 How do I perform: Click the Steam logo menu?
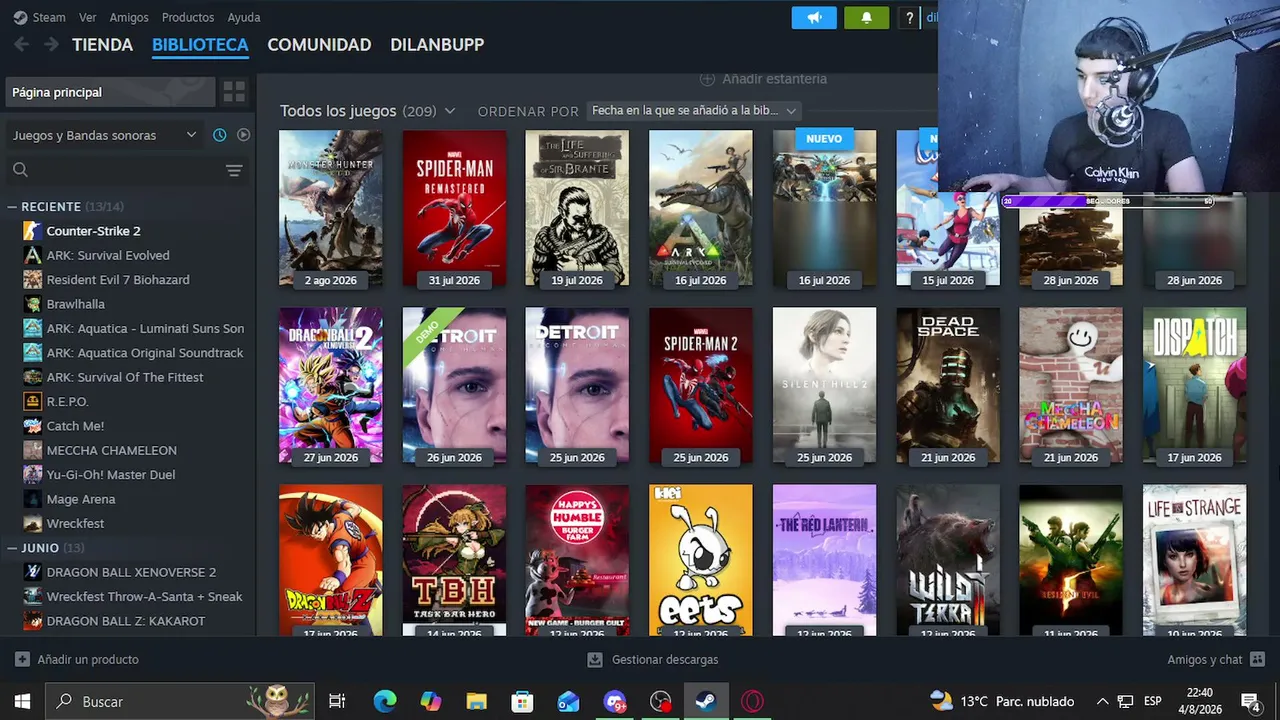click(x=20, y=17)
